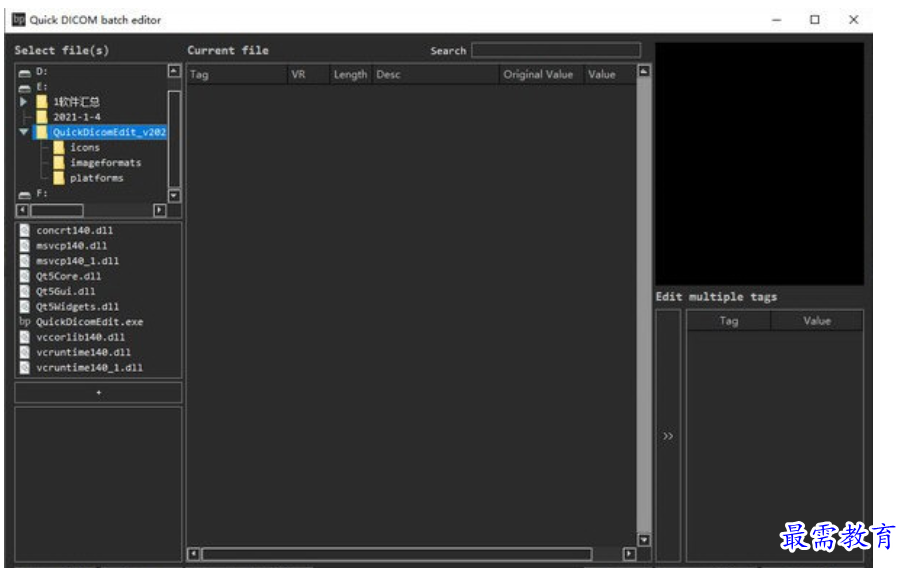This screenshot has width=904, height=568.
Task: Click the 2021-1-4 folder icon
Action: coord(41,117)
